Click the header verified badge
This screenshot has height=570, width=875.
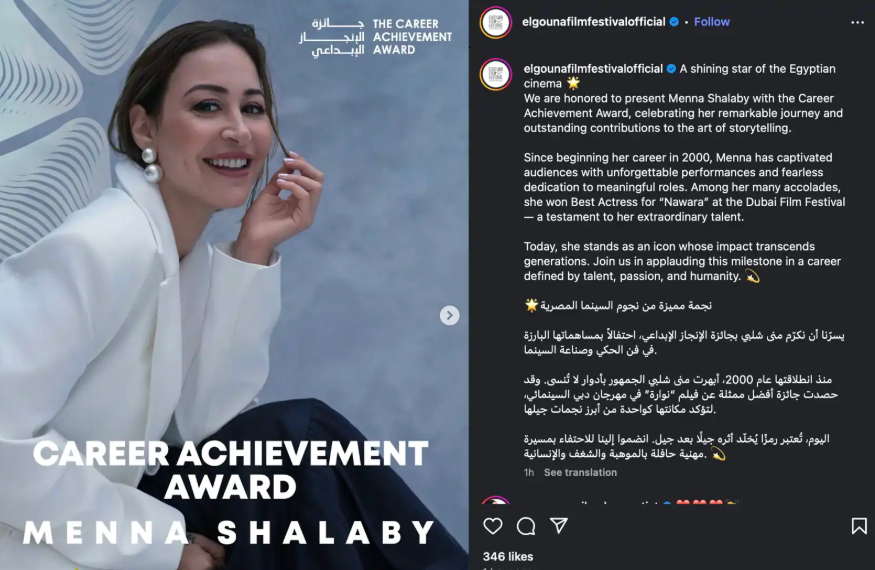674,22
